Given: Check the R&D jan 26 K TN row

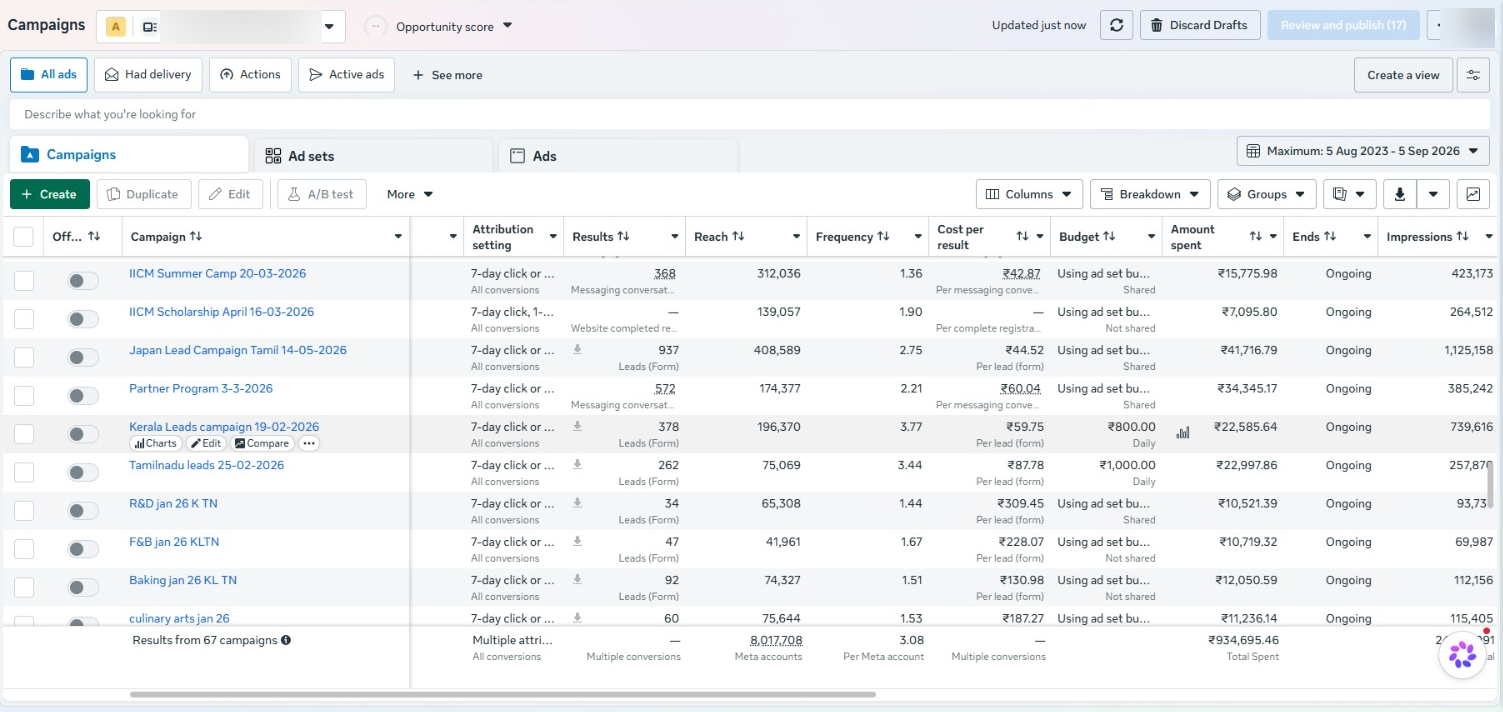Looking at the screenshot, I should pyautogui.click(x=24, y=511).
